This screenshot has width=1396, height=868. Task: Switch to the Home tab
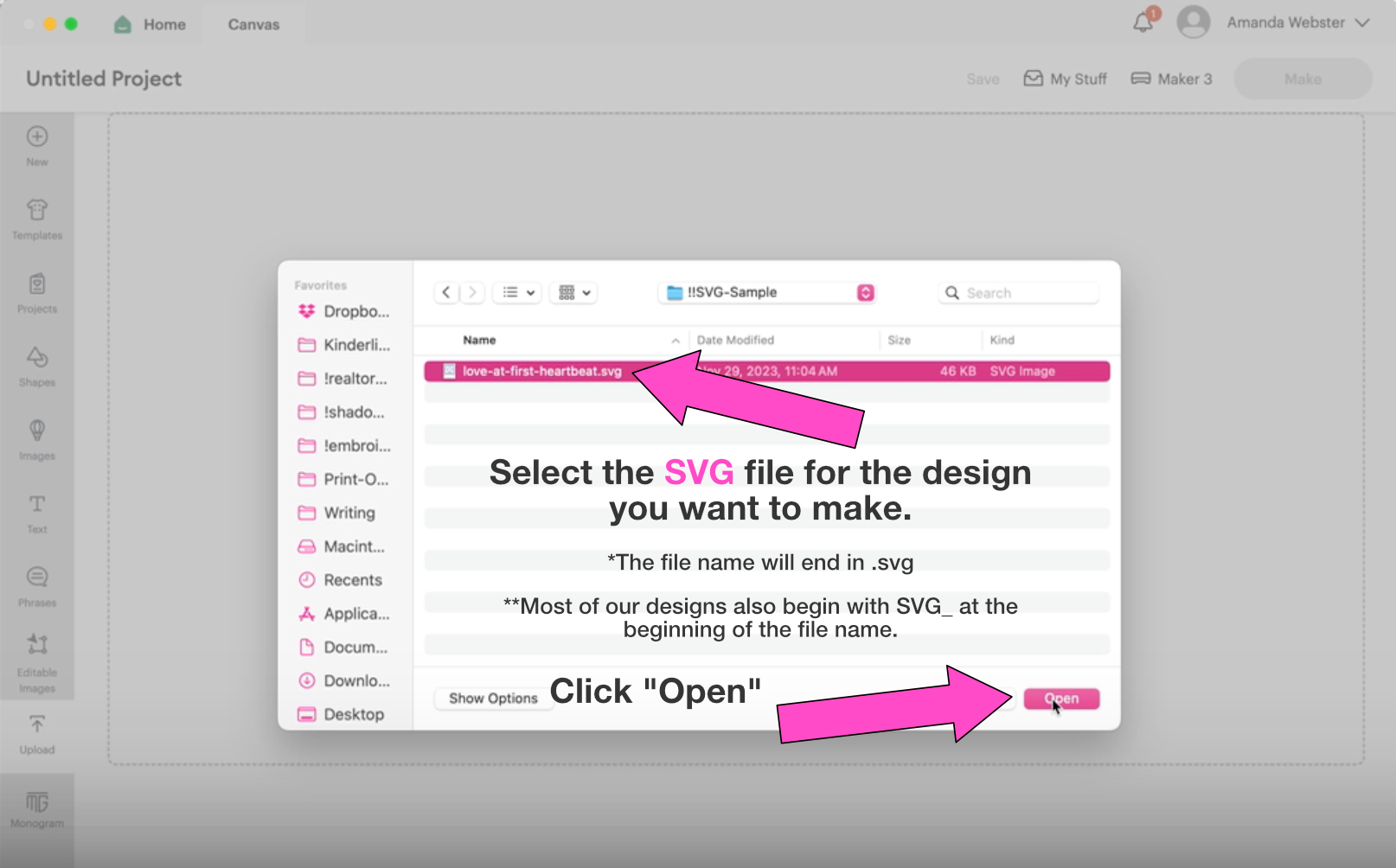[150, 24]
